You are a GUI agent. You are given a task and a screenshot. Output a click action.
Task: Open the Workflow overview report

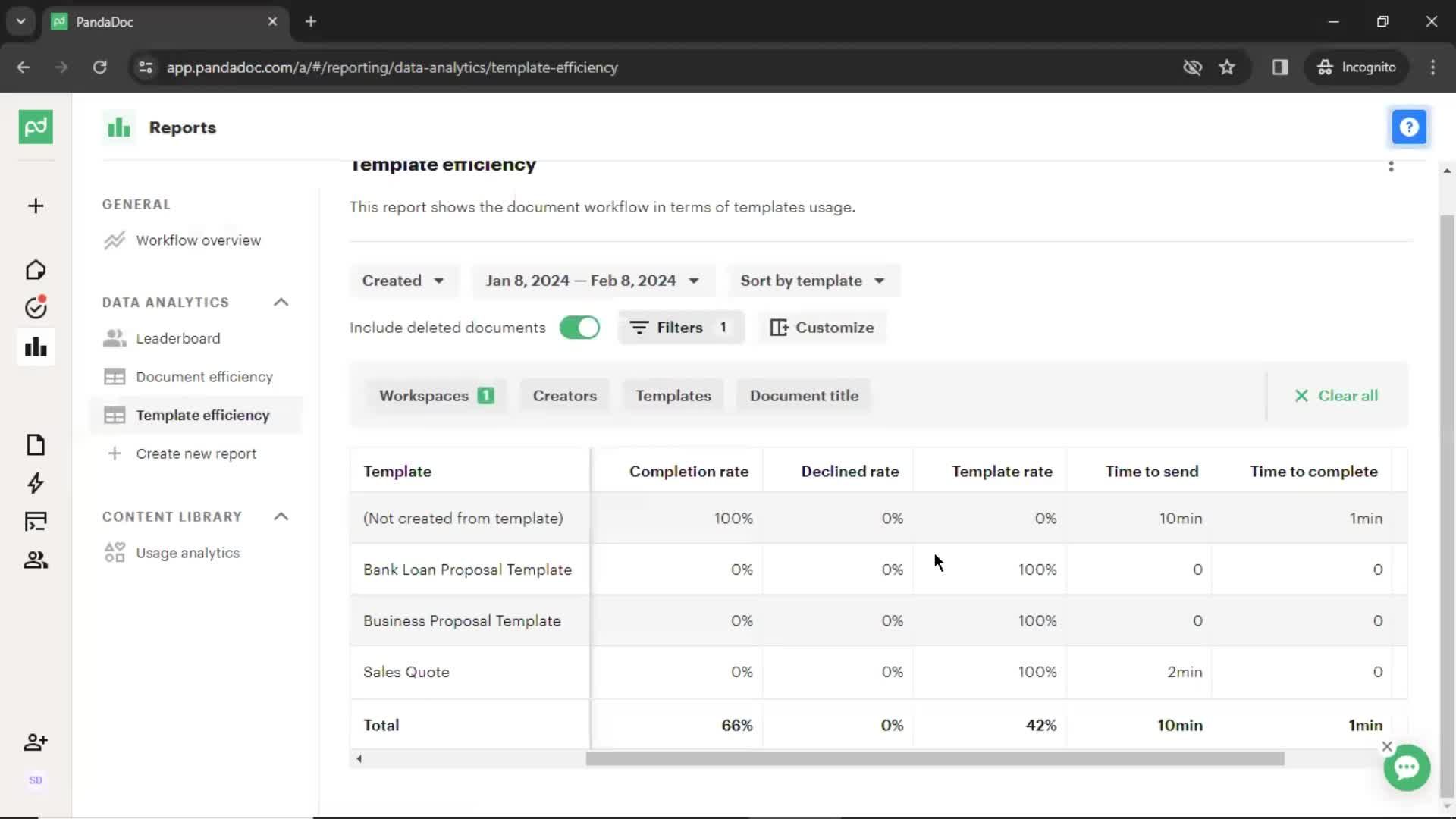pos(197,240)
